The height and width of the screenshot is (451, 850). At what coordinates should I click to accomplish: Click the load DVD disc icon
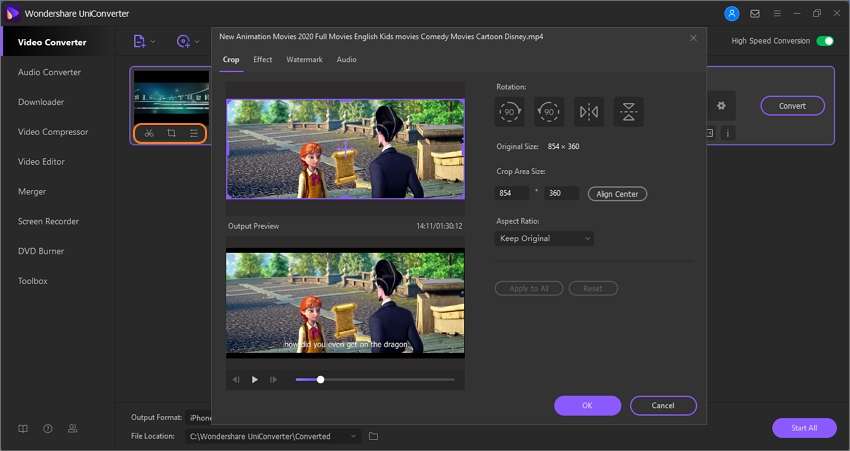tap(183, 41)
